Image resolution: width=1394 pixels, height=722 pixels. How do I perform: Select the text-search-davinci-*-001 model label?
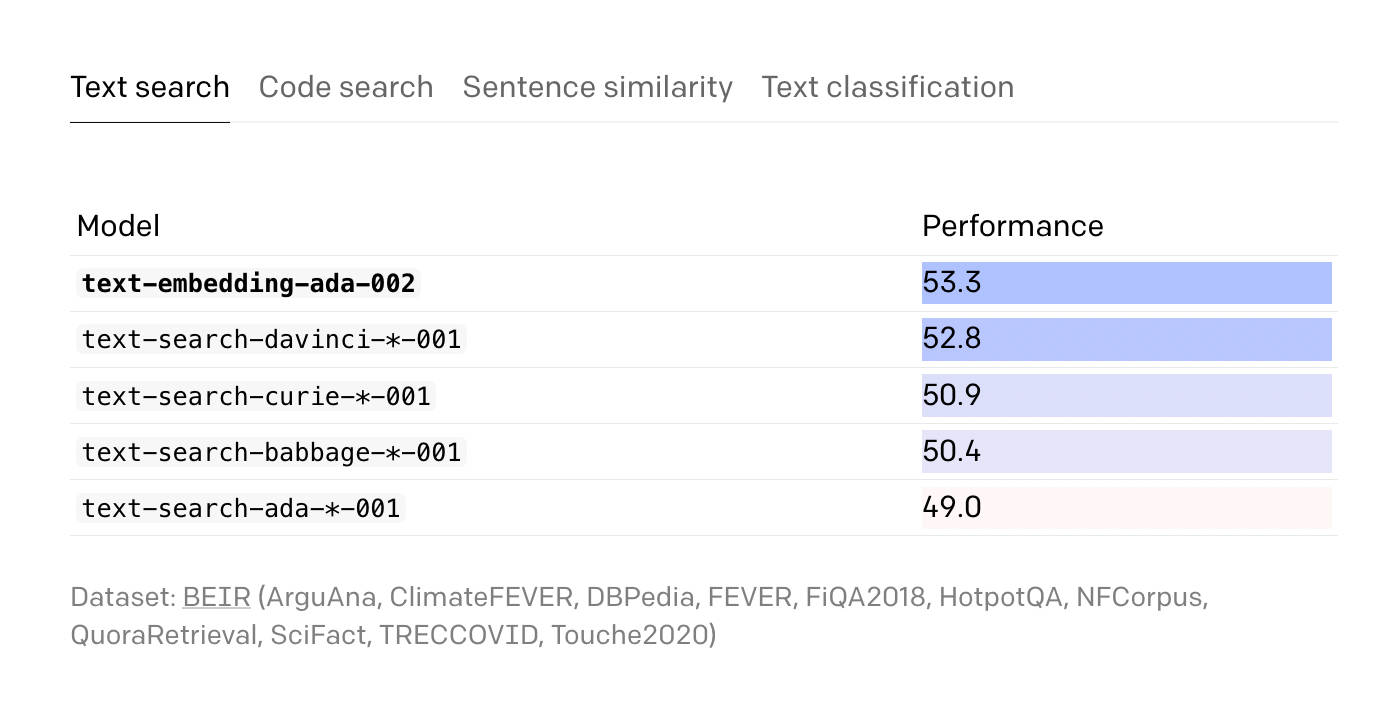(271, 339)
